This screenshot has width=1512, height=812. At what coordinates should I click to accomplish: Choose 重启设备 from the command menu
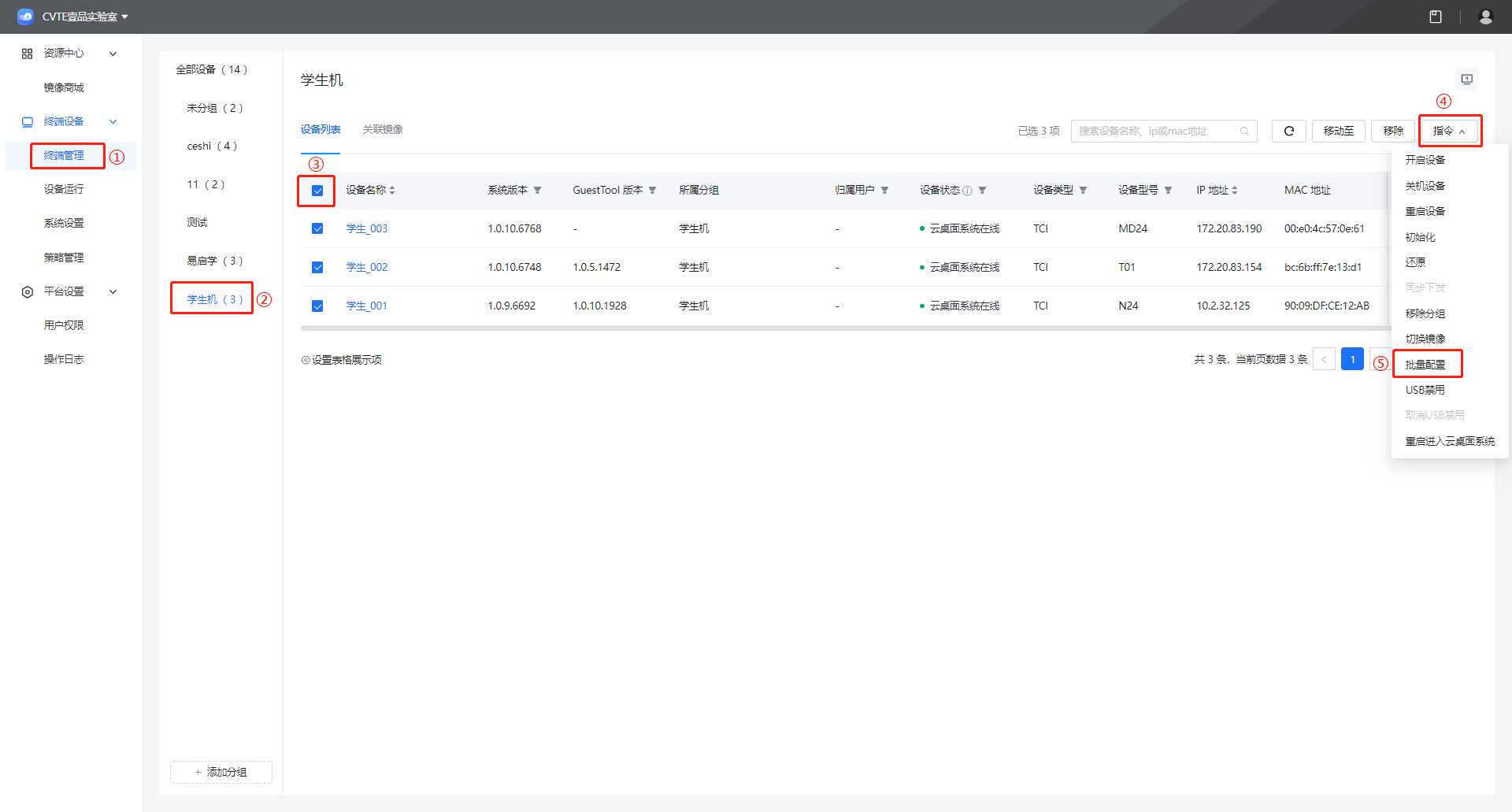(x=1425, y=211)
